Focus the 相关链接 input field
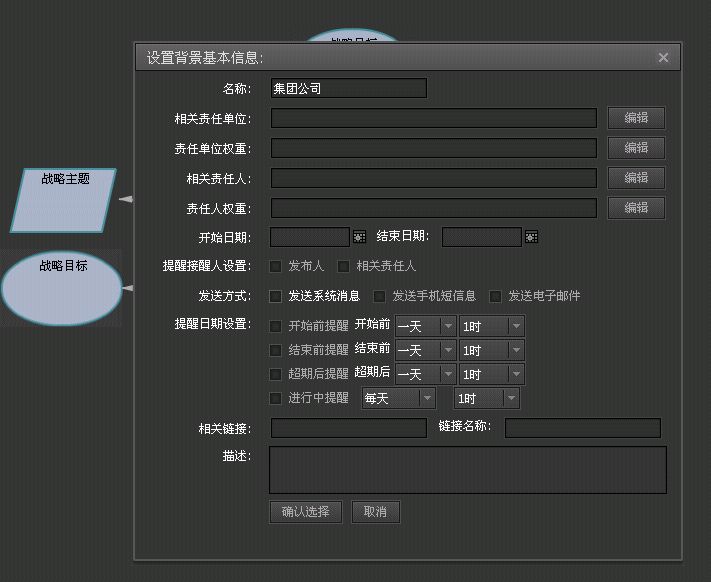 click(349, 428)
